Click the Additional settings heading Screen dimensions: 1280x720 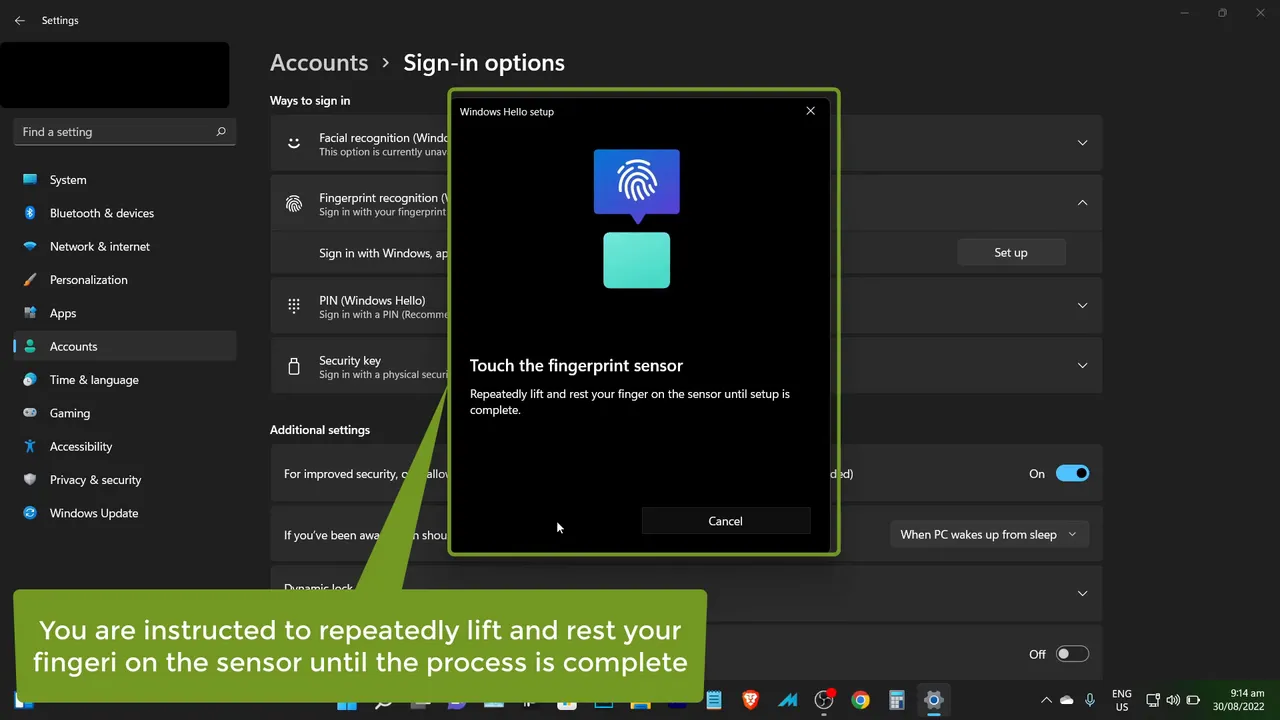320,430
